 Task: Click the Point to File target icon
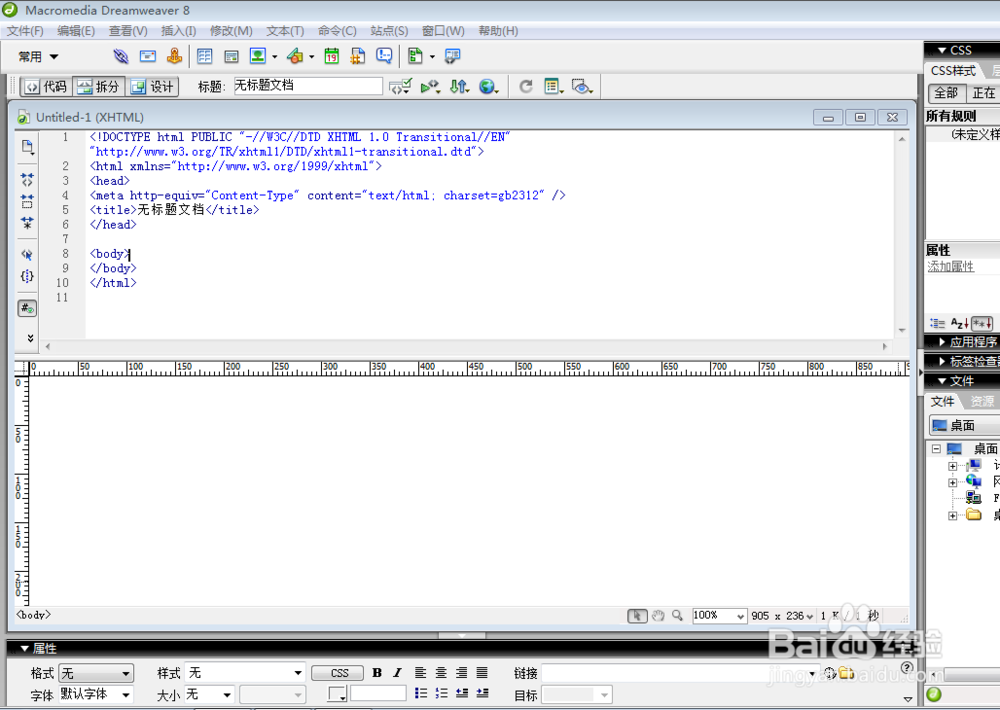pos(829,673)
